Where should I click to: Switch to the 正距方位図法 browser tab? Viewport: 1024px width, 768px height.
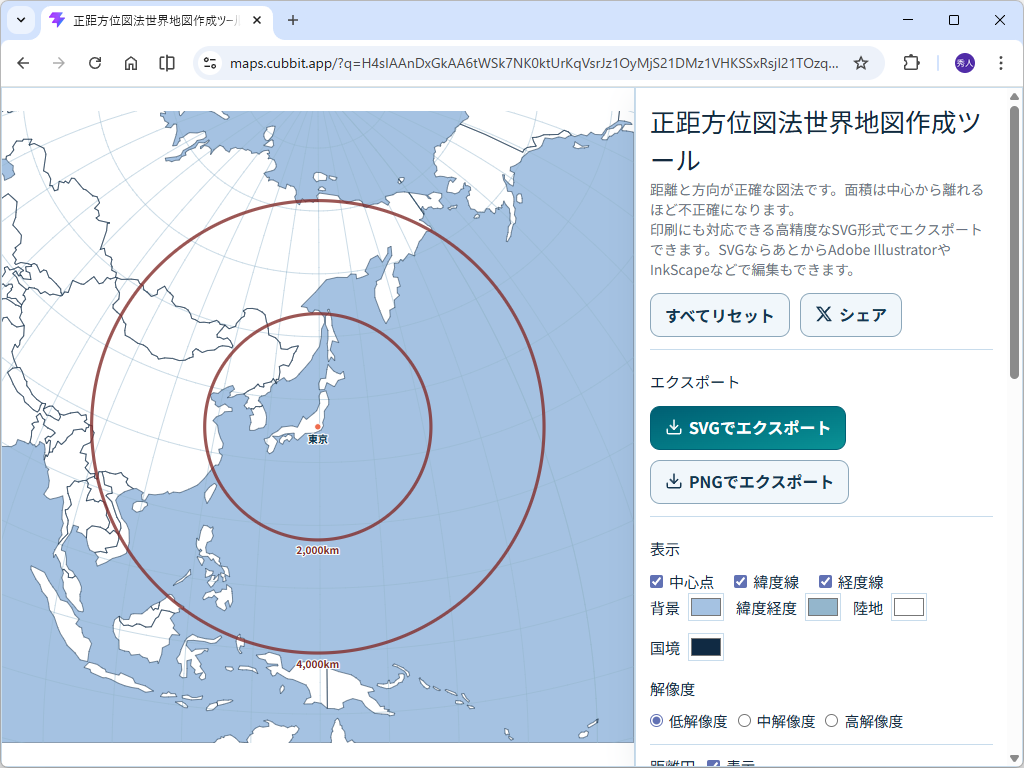(x=150, y=20)
